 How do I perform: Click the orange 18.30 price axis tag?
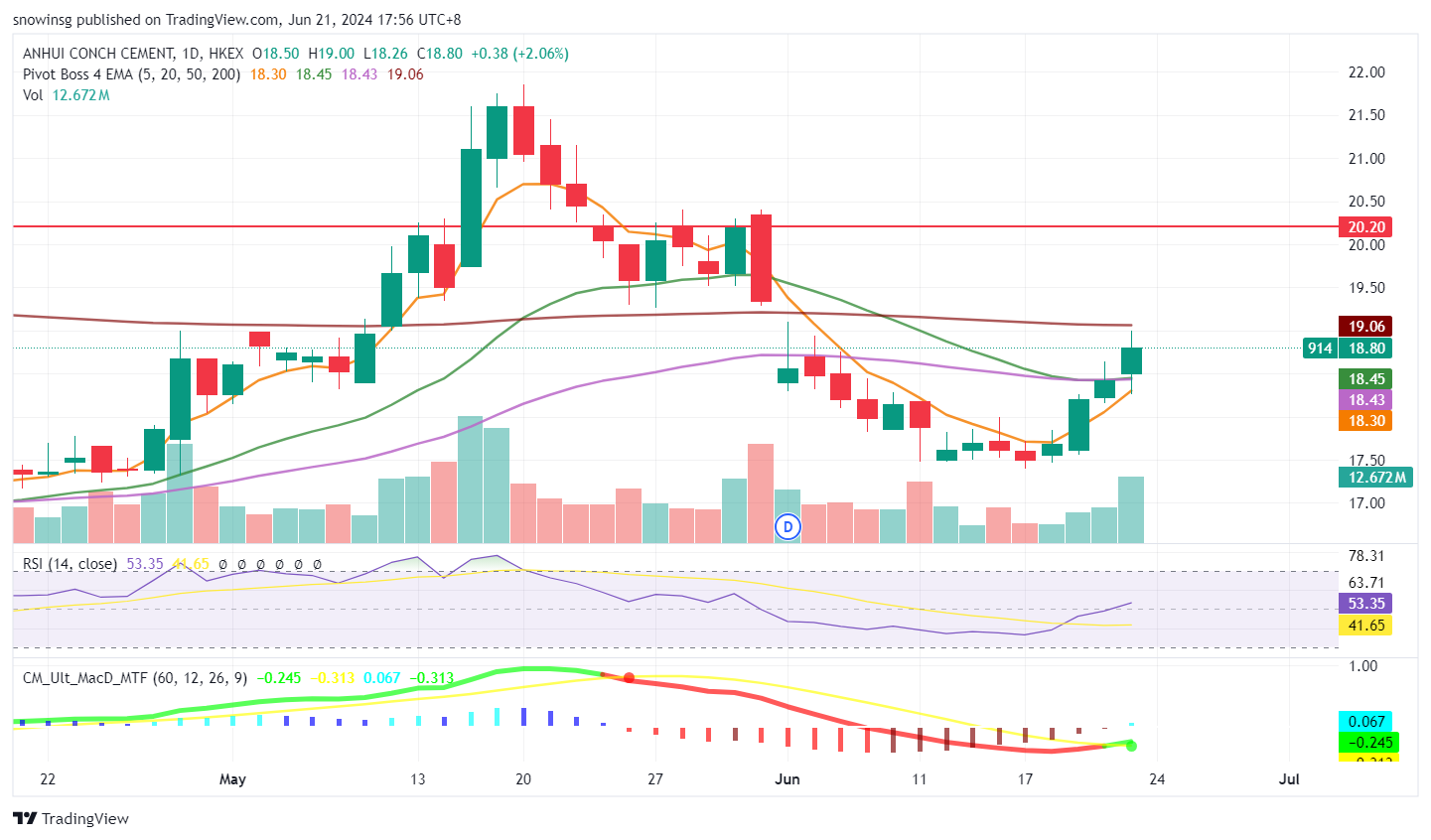(x=1366, y=421)
